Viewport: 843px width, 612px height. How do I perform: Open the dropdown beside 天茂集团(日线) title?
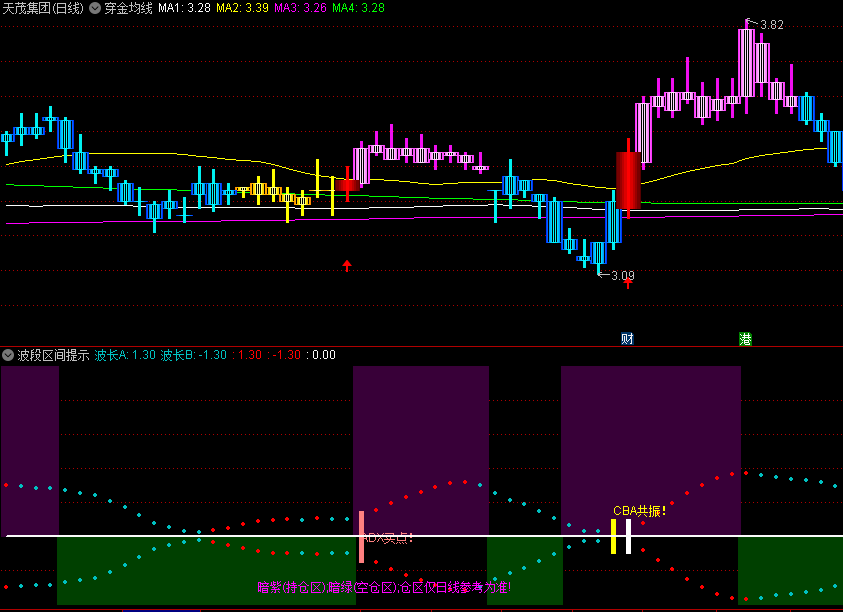coord(95,8)
